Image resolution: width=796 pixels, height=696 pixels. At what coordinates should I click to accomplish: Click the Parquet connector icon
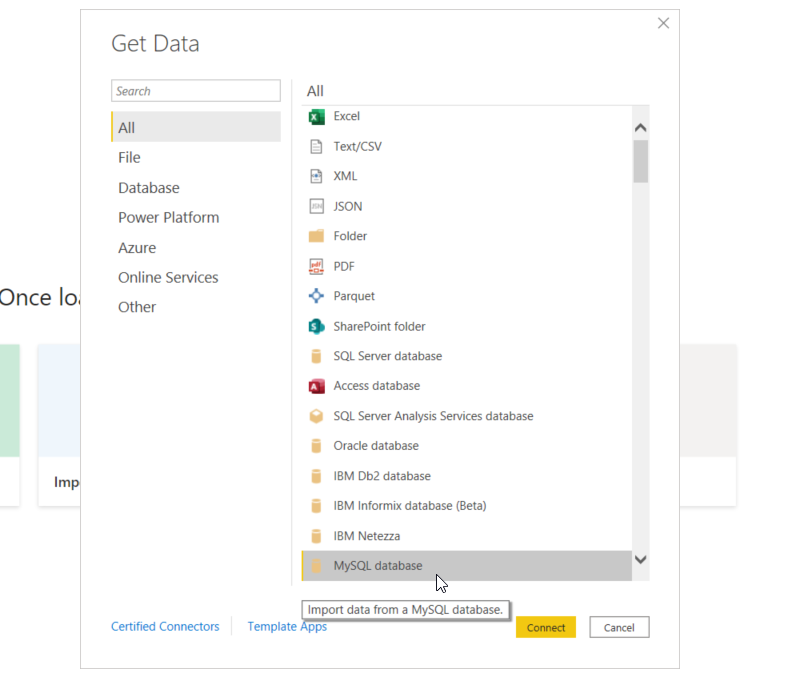pos(316,296)
